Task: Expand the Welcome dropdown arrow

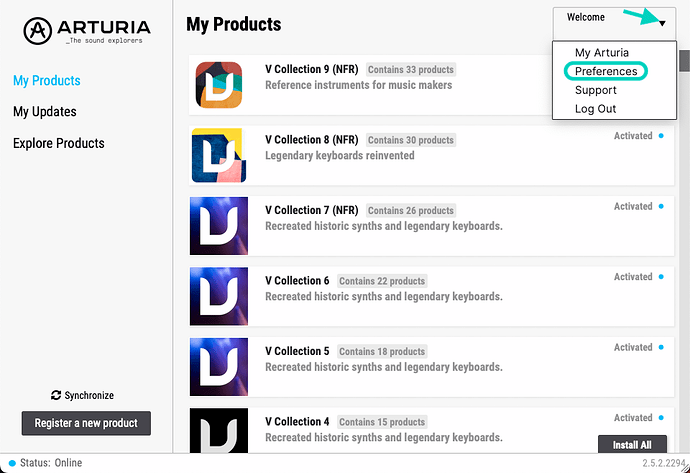Action: coord(662,23)
